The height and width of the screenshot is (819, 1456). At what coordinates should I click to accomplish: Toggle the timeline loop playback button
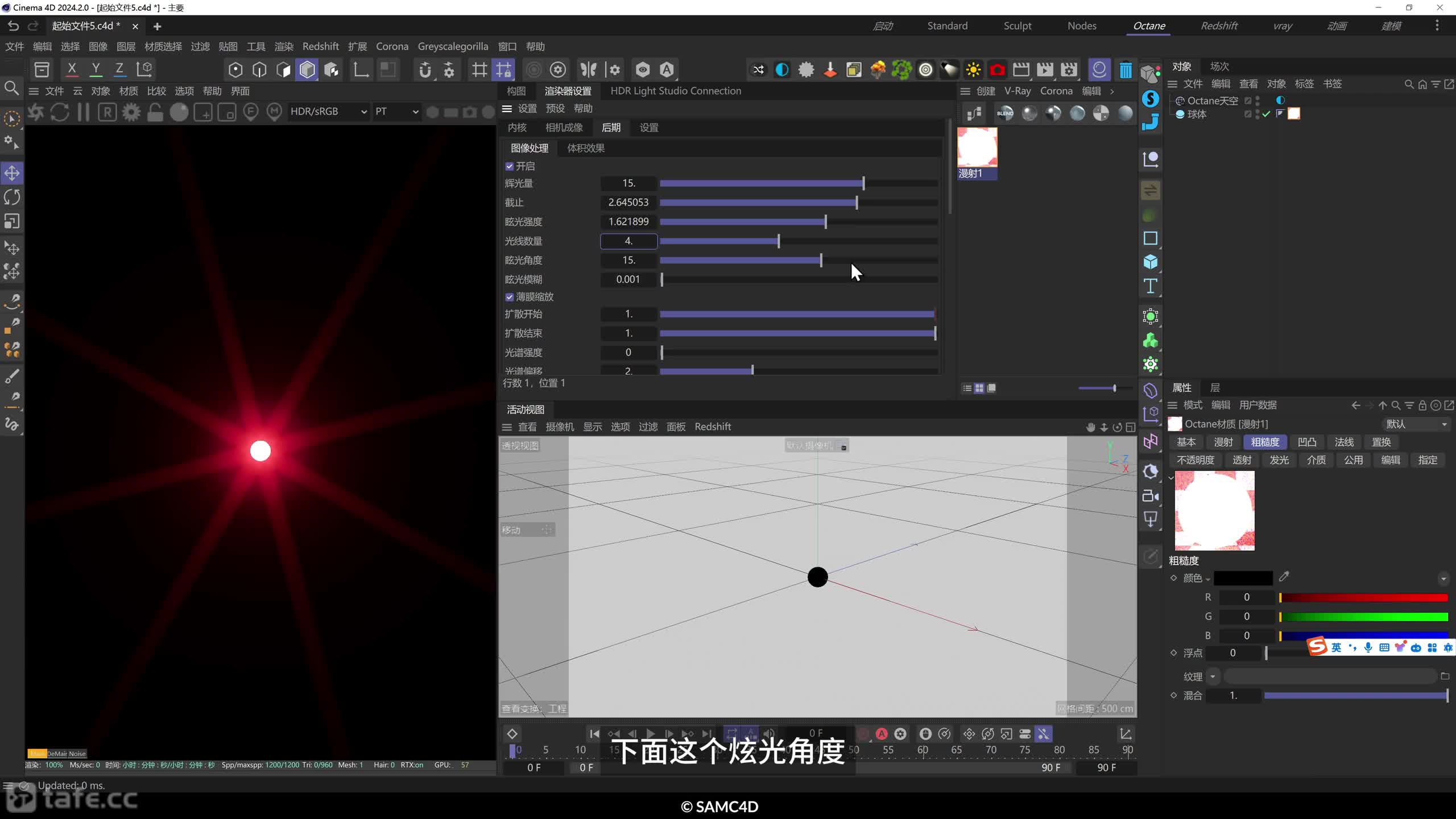pos(731,734)
